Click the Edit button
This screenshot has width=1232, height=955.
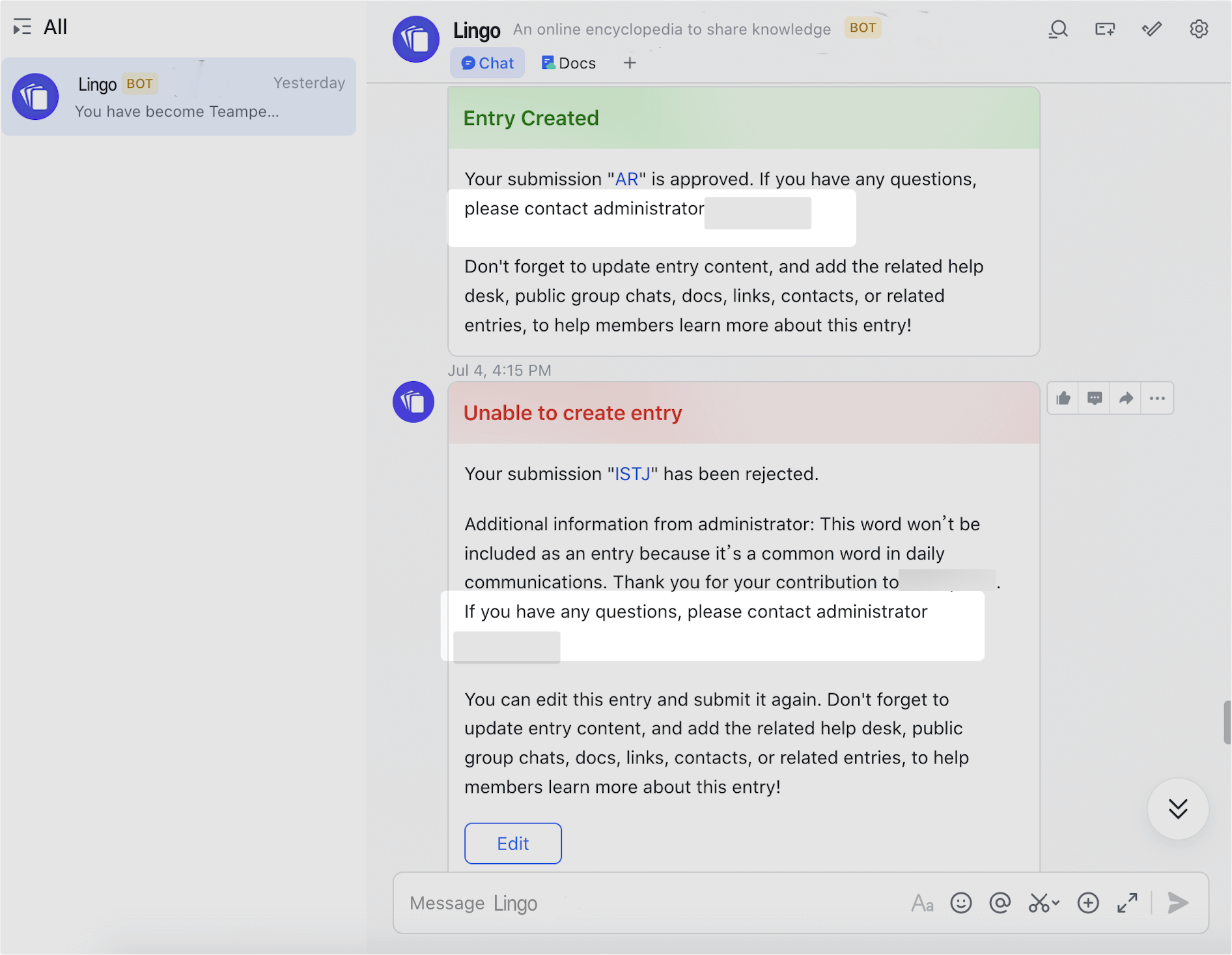pos(513,844)
